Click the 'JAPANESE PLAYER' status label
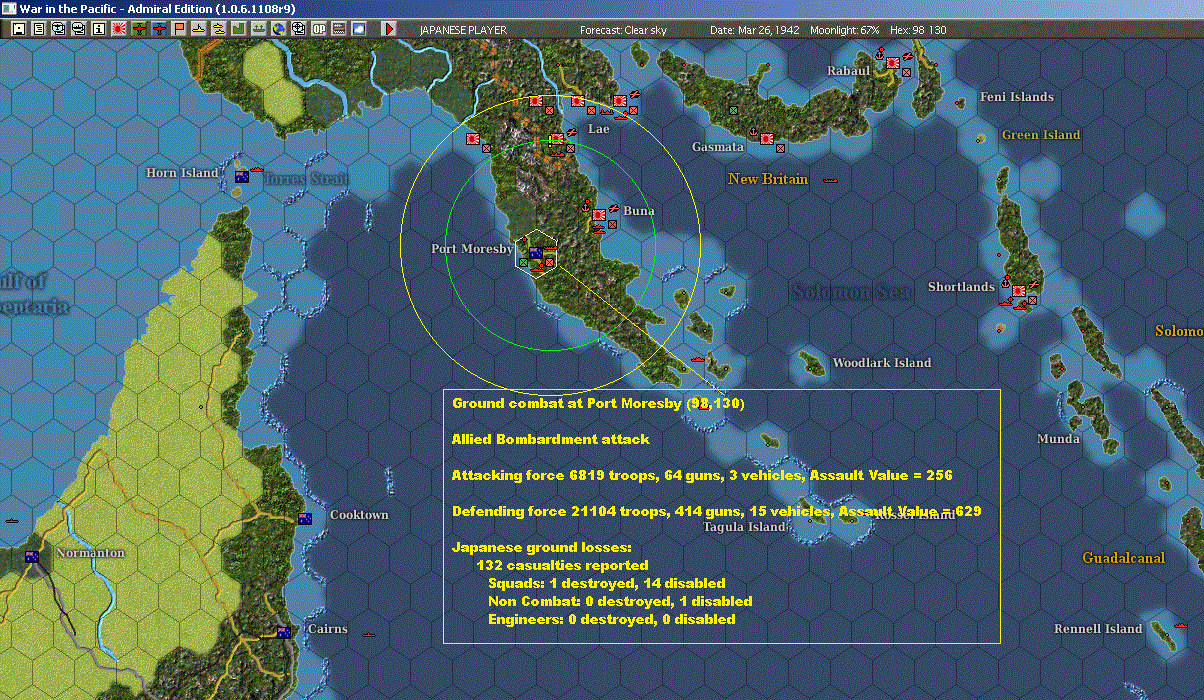 click(x=461, y=30)
